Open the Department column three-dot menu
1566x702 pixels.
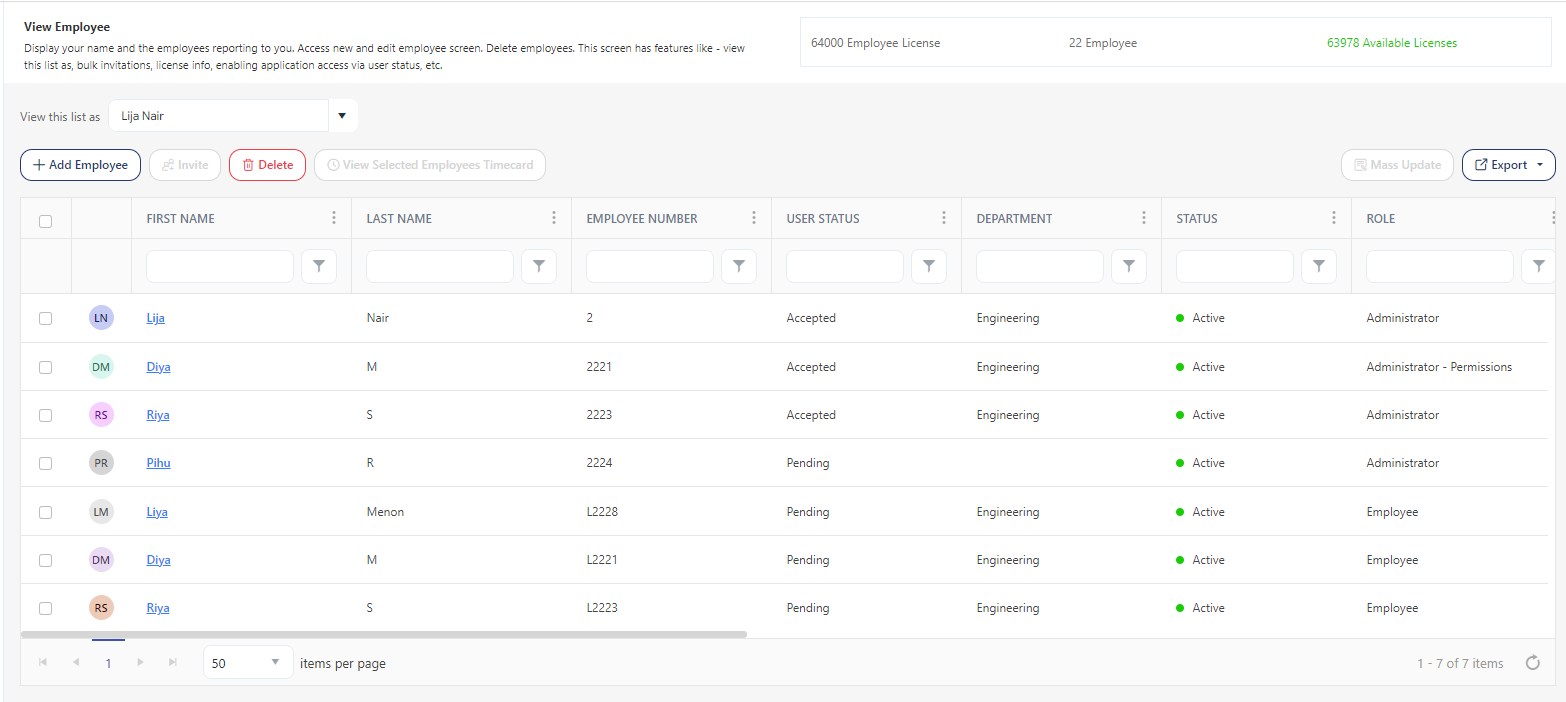point(1144,218)
